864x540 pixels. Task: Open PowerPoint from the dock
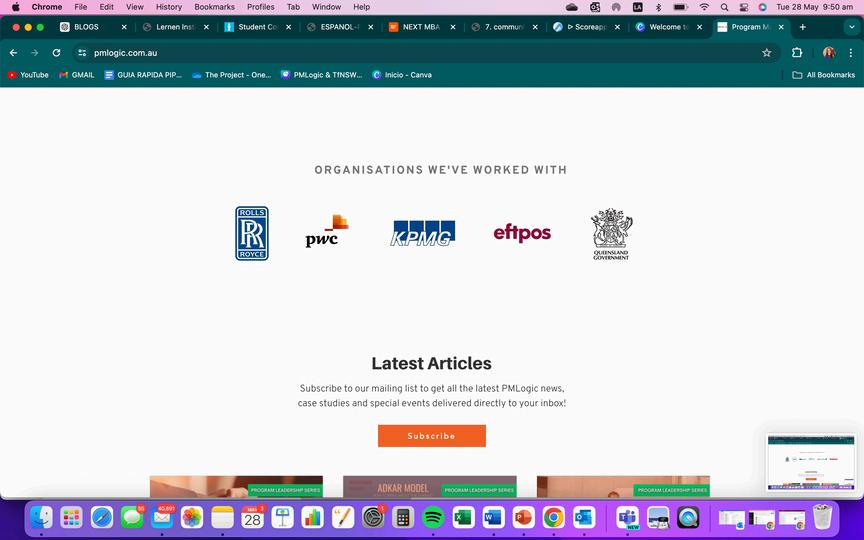tap(523, 517)
